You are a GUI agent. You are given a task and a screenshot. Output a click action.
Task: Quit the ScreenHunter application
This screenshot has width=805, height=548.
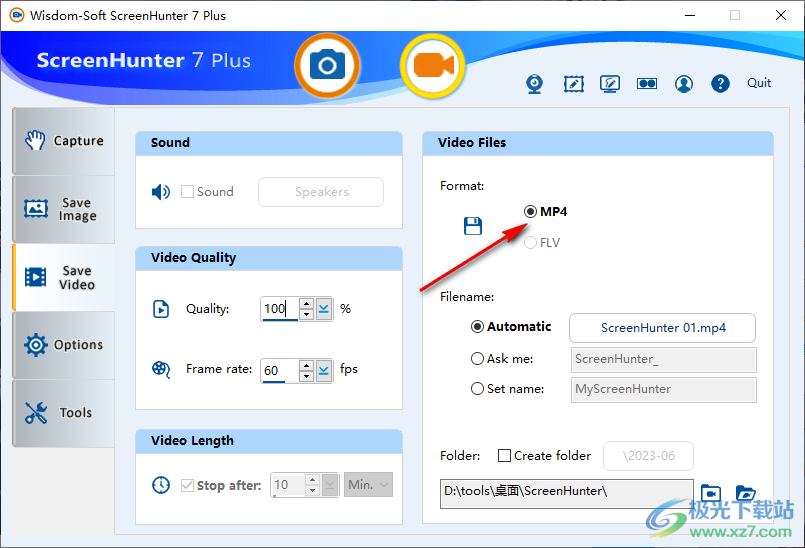(759, 83)
